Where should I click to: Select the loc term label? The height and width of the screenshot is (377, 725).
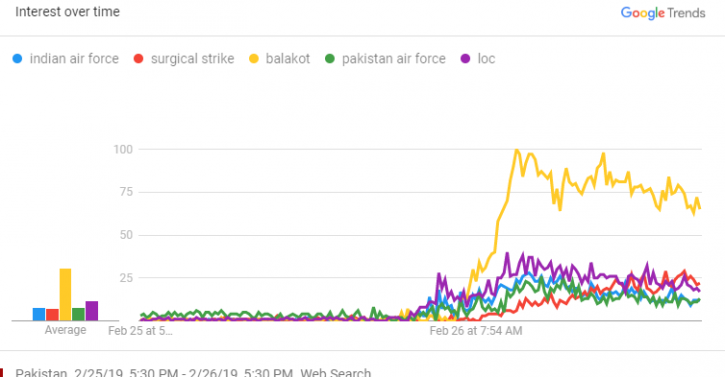[486, 59]
